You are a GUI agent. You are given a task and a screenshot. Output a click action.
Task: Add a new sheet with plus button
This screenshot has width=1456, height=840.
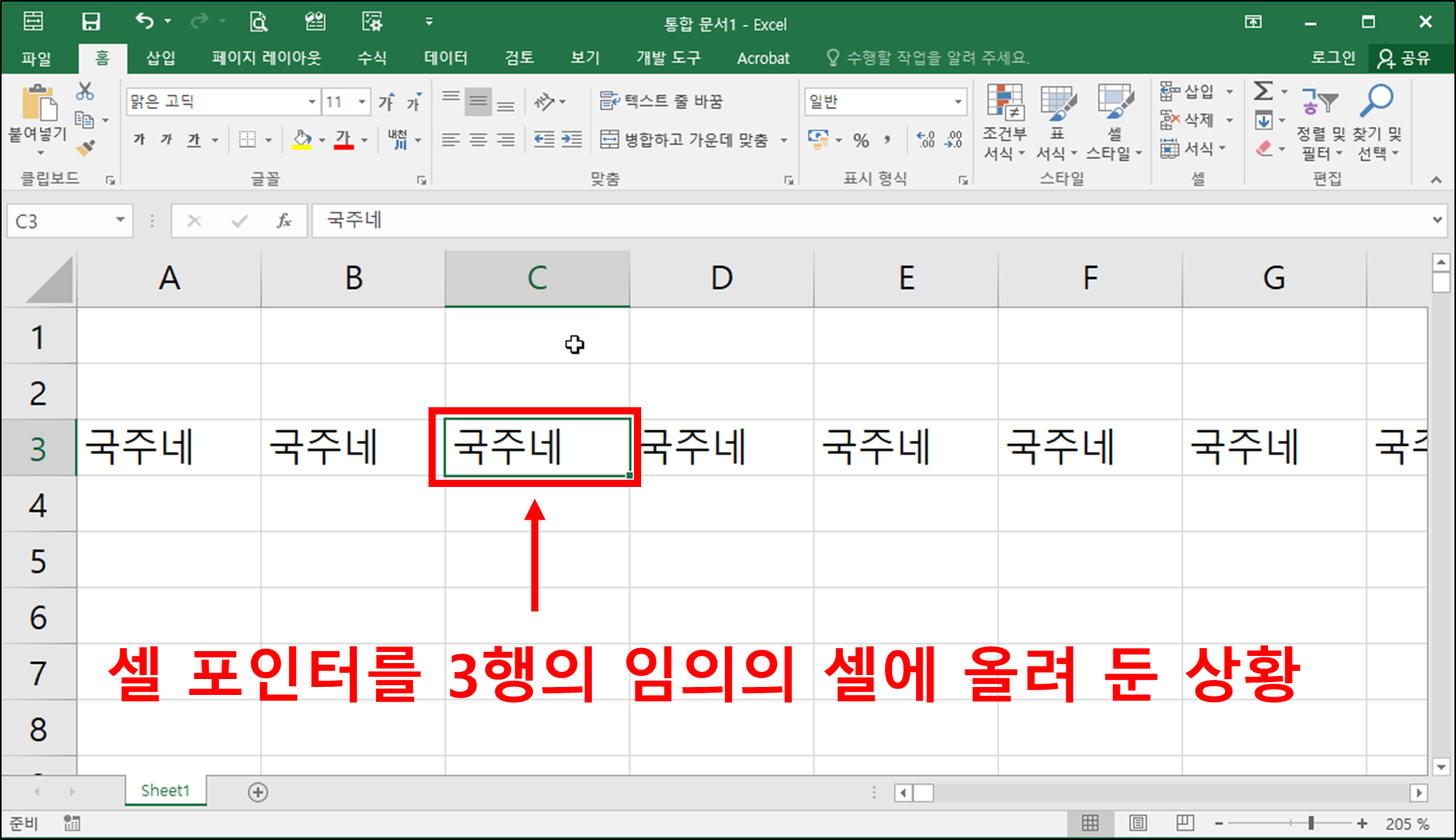click(257, 792)
